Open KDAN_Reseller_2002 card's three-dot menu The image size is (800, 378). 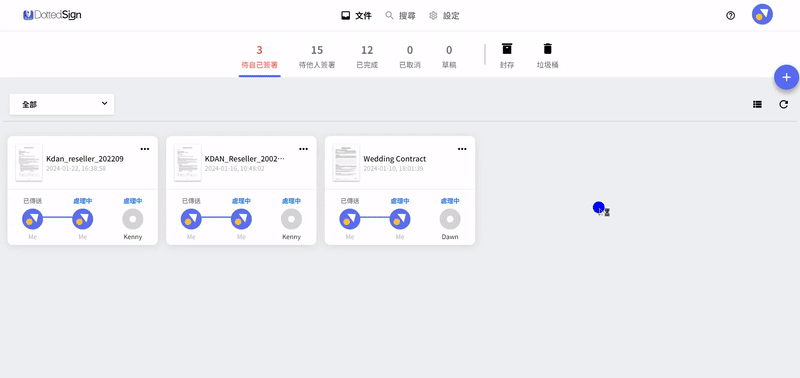pyautogui.click(x=304, y=149)
